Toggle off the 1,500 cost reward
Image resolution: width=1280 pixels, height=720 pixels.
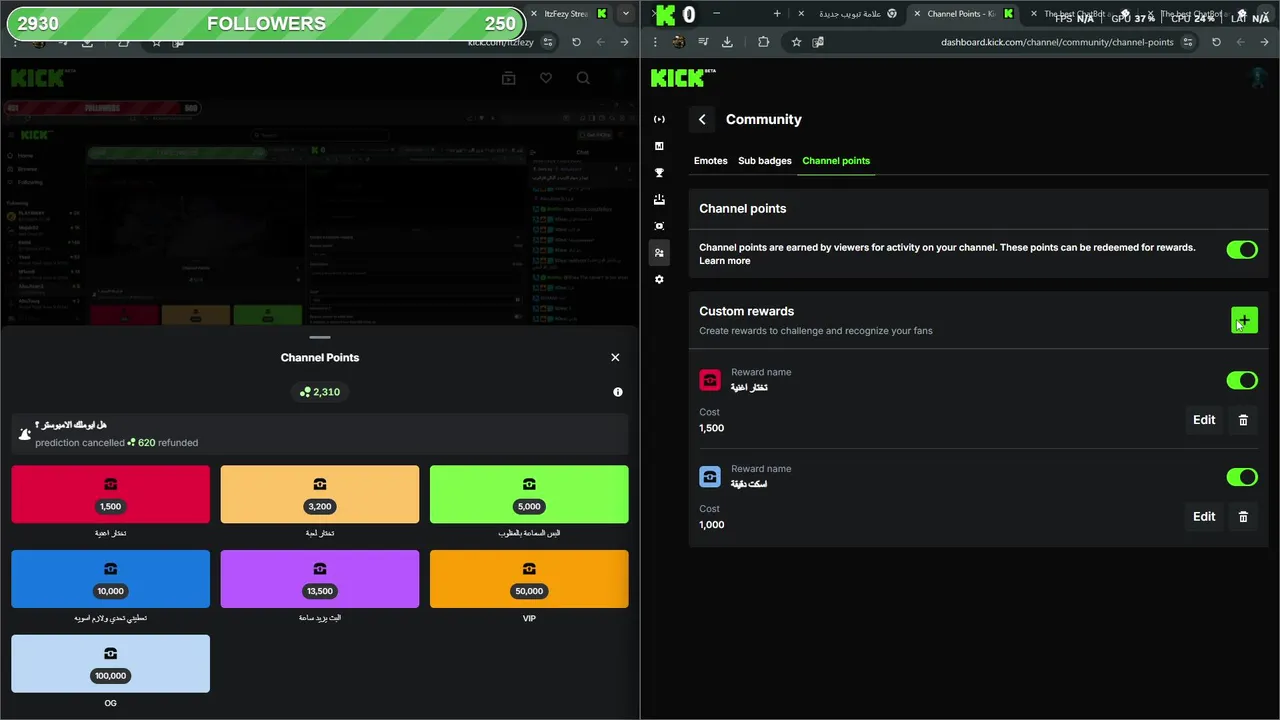pyautogui.click(x=1242, y=380)
